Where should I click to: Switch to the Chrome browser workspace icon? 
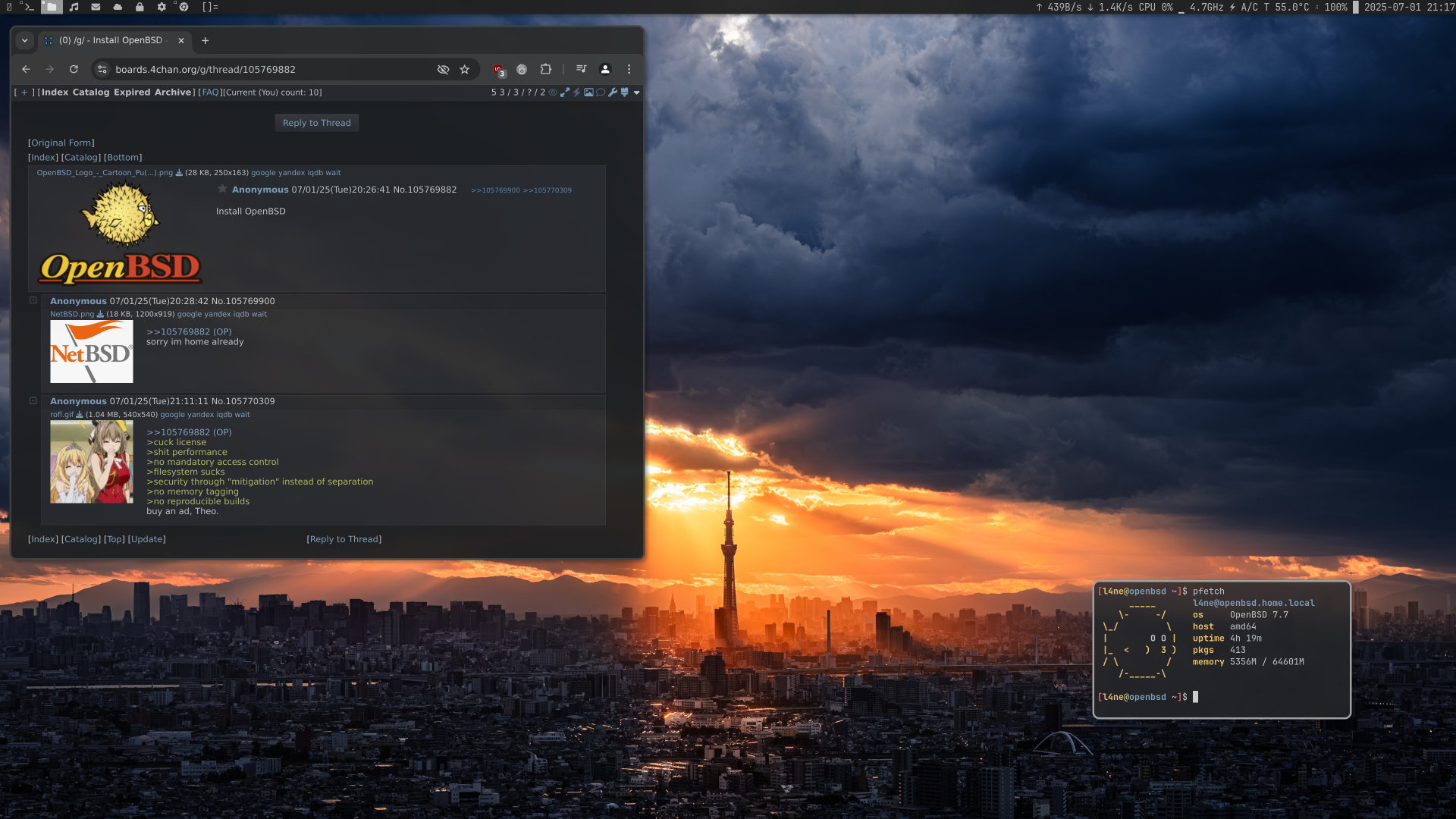tap(184, 7)
